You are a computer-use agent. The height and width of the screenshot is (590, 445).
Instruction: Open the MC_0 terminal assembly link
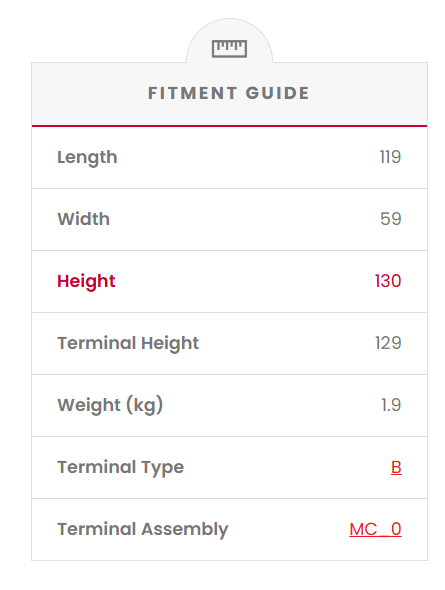pyautogui.click(x=375, y=529)
